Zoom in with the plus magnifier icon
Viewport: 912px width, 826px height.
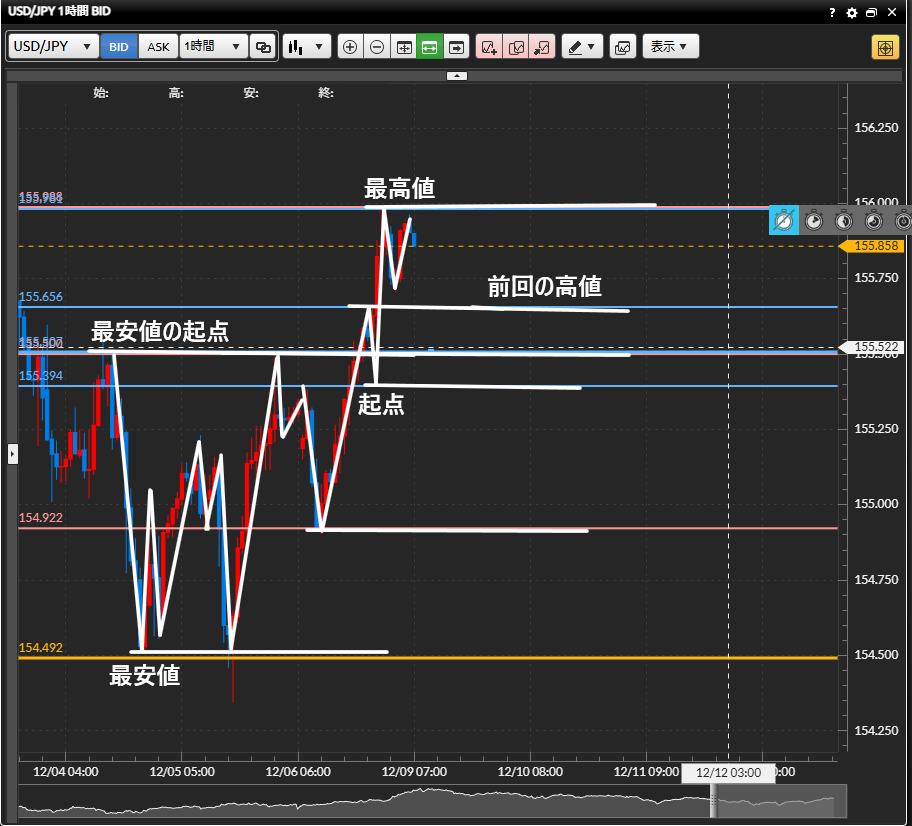coord(350,47)
